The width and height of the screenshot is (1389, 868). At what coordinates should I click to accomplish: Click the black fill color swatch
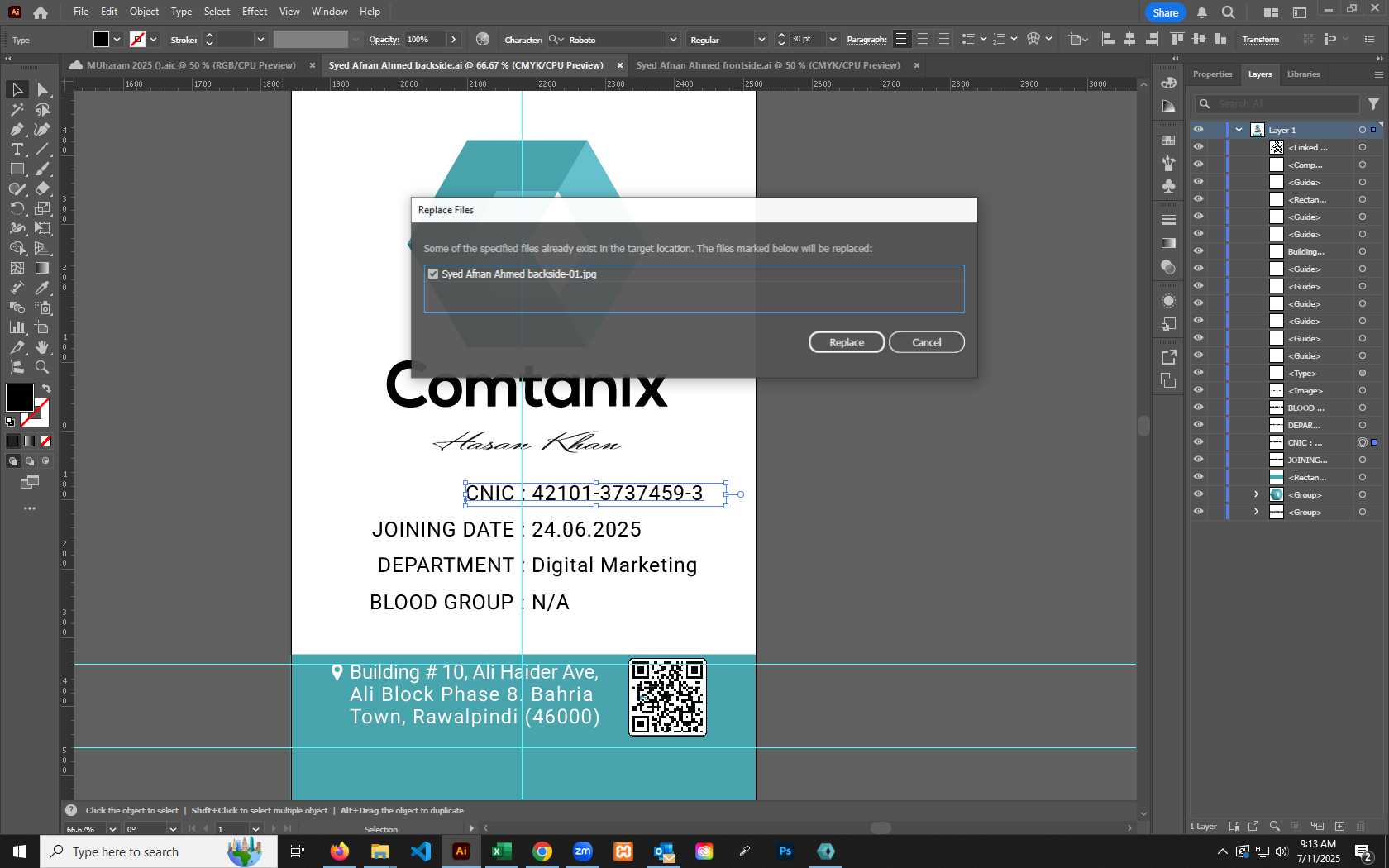(x=20, y=398)
